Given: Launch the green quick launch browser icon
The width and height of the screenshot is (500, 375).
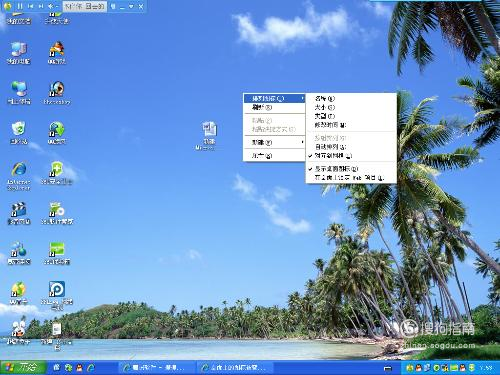Looking at the screenshot, I should tap(68, 367).
